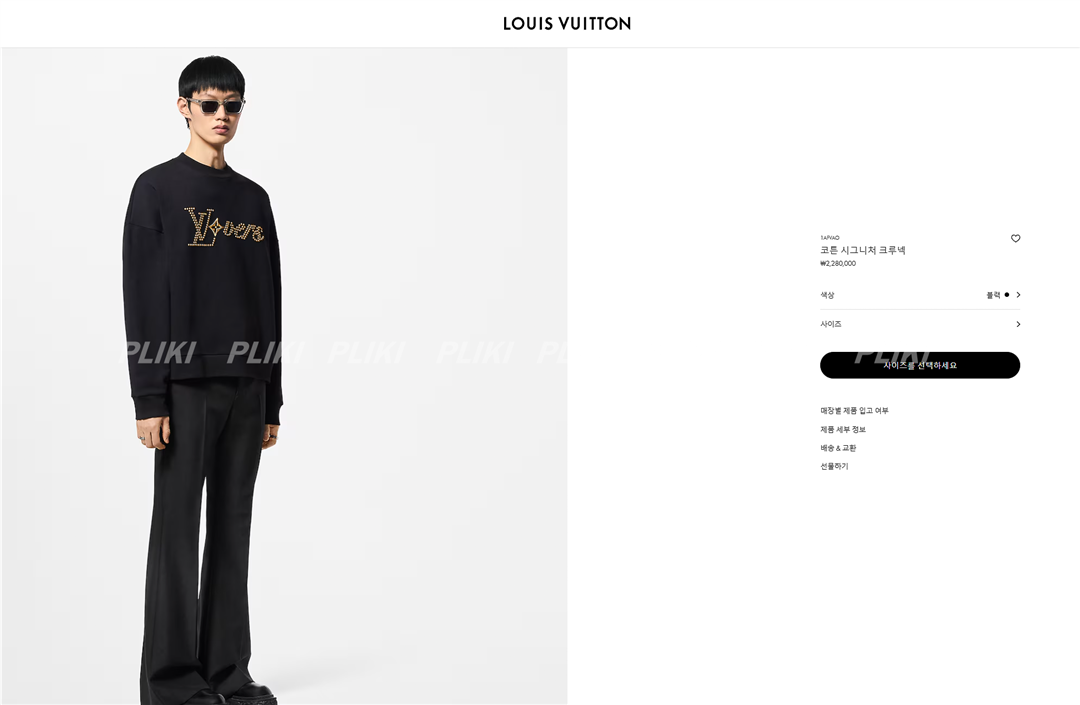Click the ₩2,280,000 price text

click(x=838, y=264)
